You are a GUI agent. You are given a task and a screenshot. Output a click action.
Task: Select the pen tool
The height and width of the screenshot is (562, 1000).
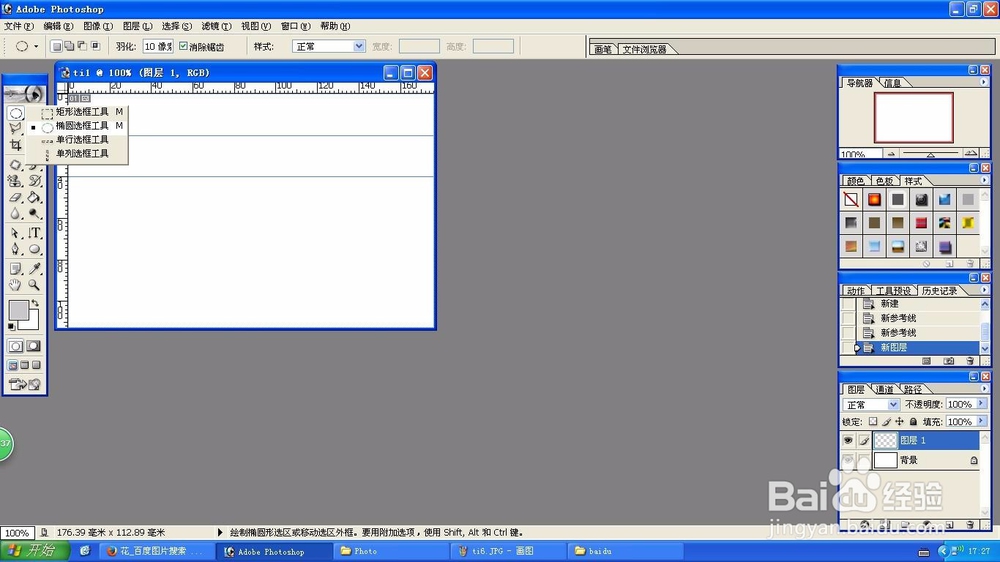pos(15,249)
